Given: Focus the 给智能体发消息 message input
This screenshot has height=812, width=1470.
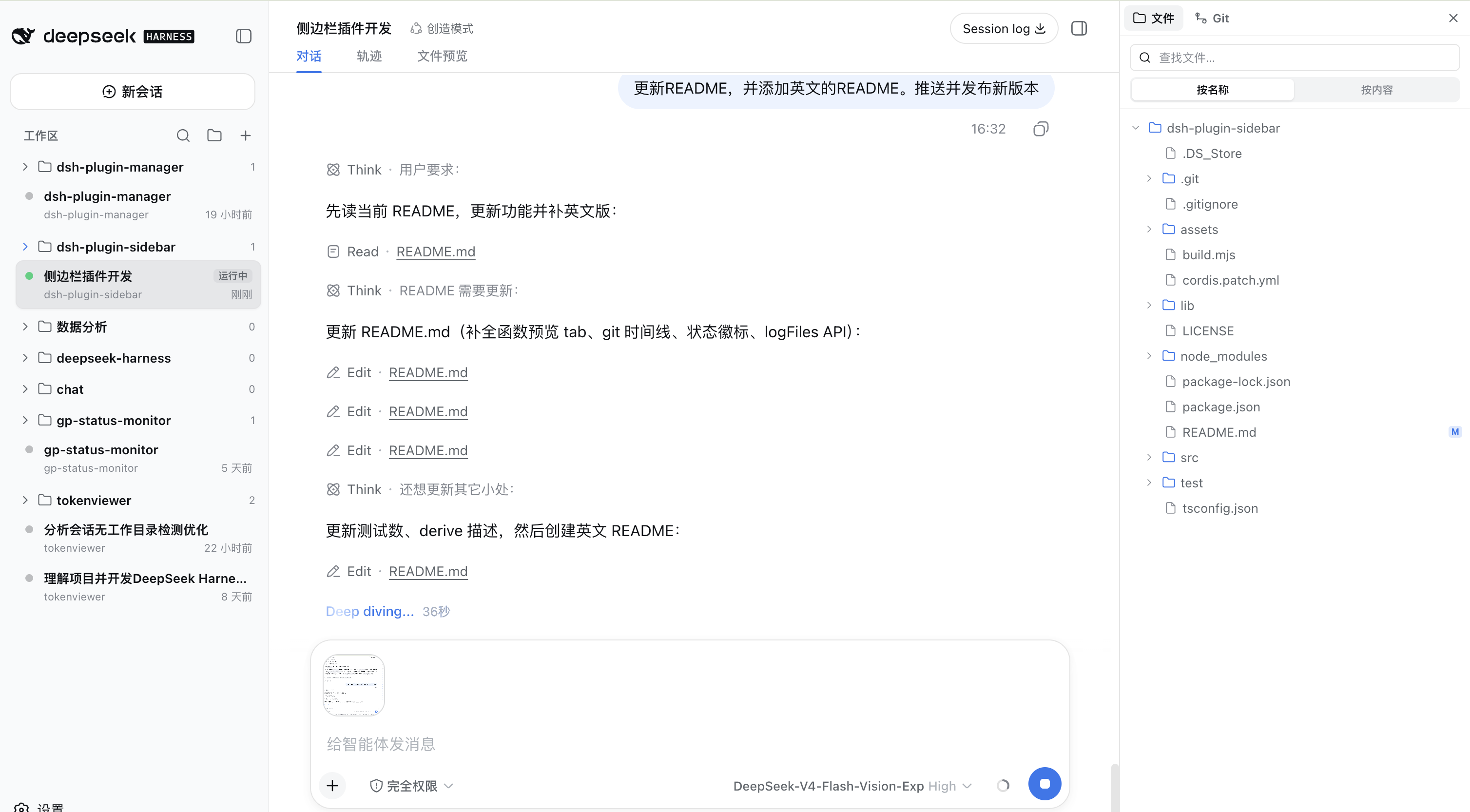Looking at the screenshot, I should (x=690, y=744).
